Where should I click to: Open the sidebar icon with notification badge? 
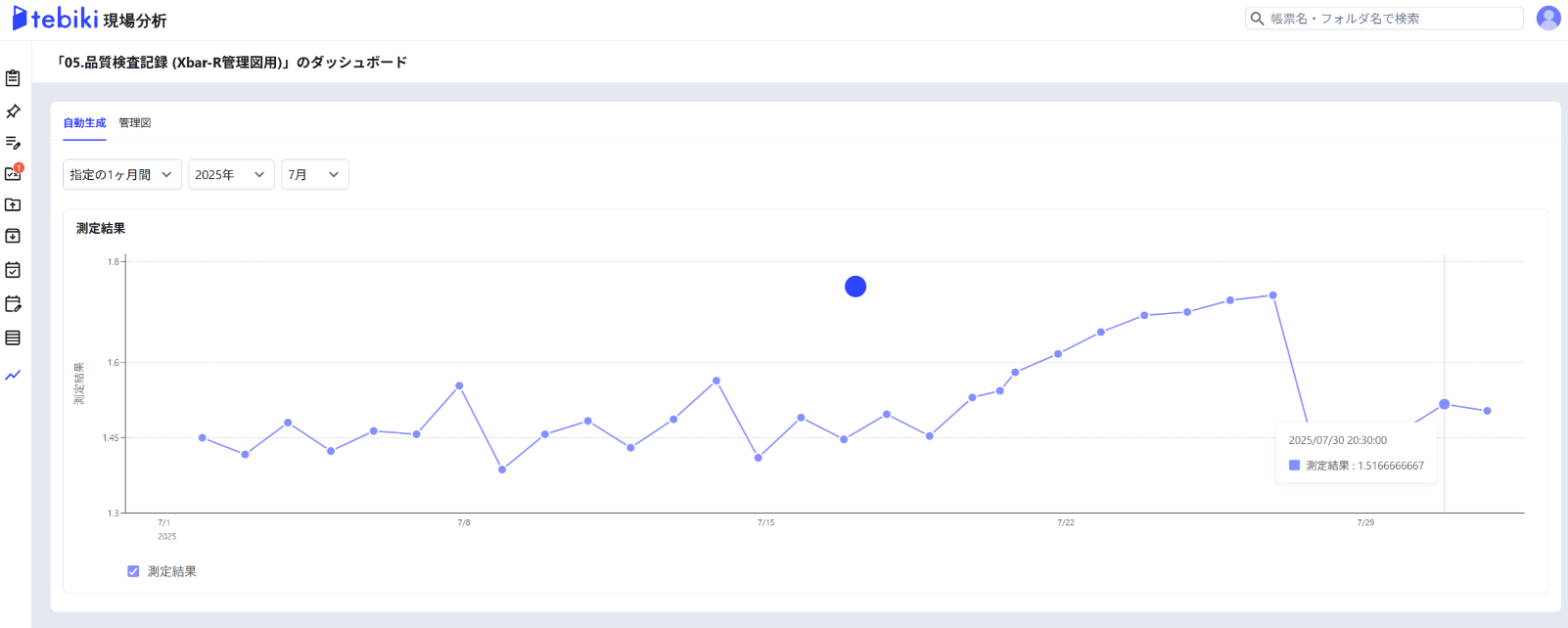(x=13, y=173)
